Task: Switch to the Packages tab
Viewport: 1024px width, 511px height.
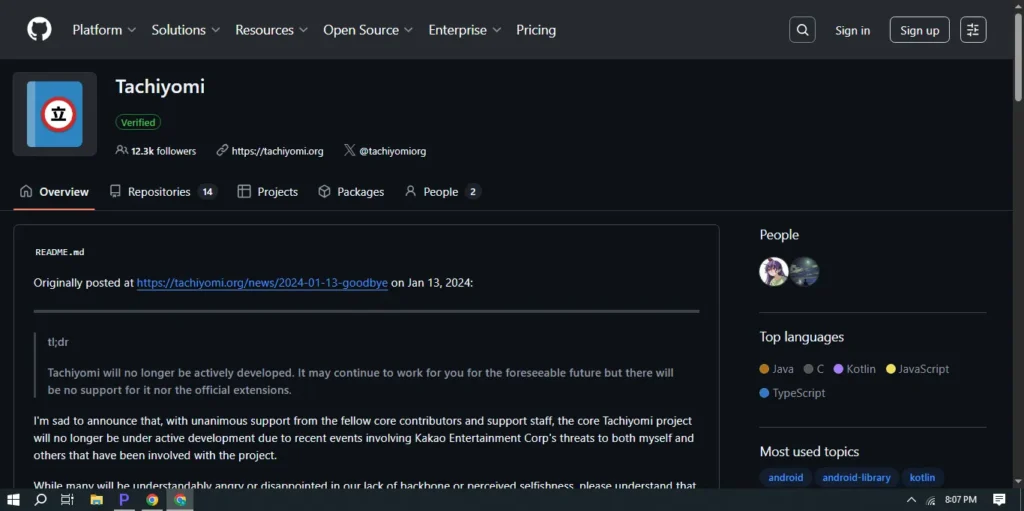Action: (351, 191)
